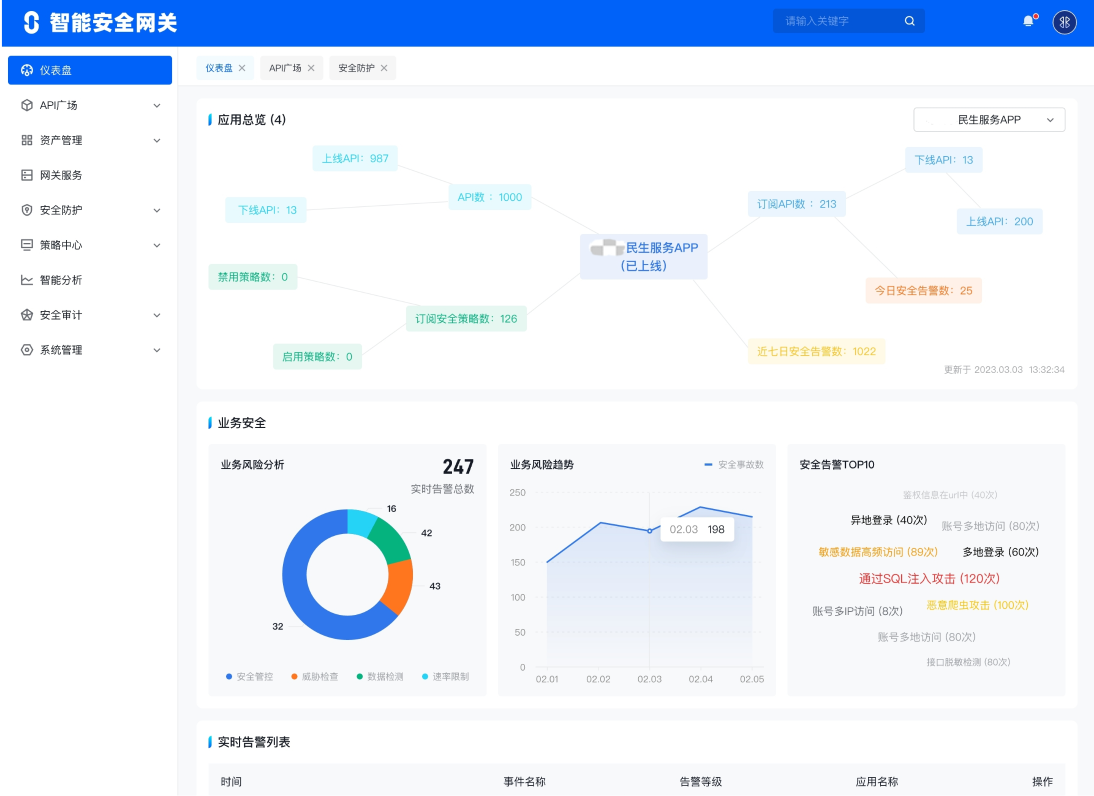The width and height of the screenshot is (1094, 796).
Task: Click the 智能分析 chart icon in sidebar
Action: 27,280
